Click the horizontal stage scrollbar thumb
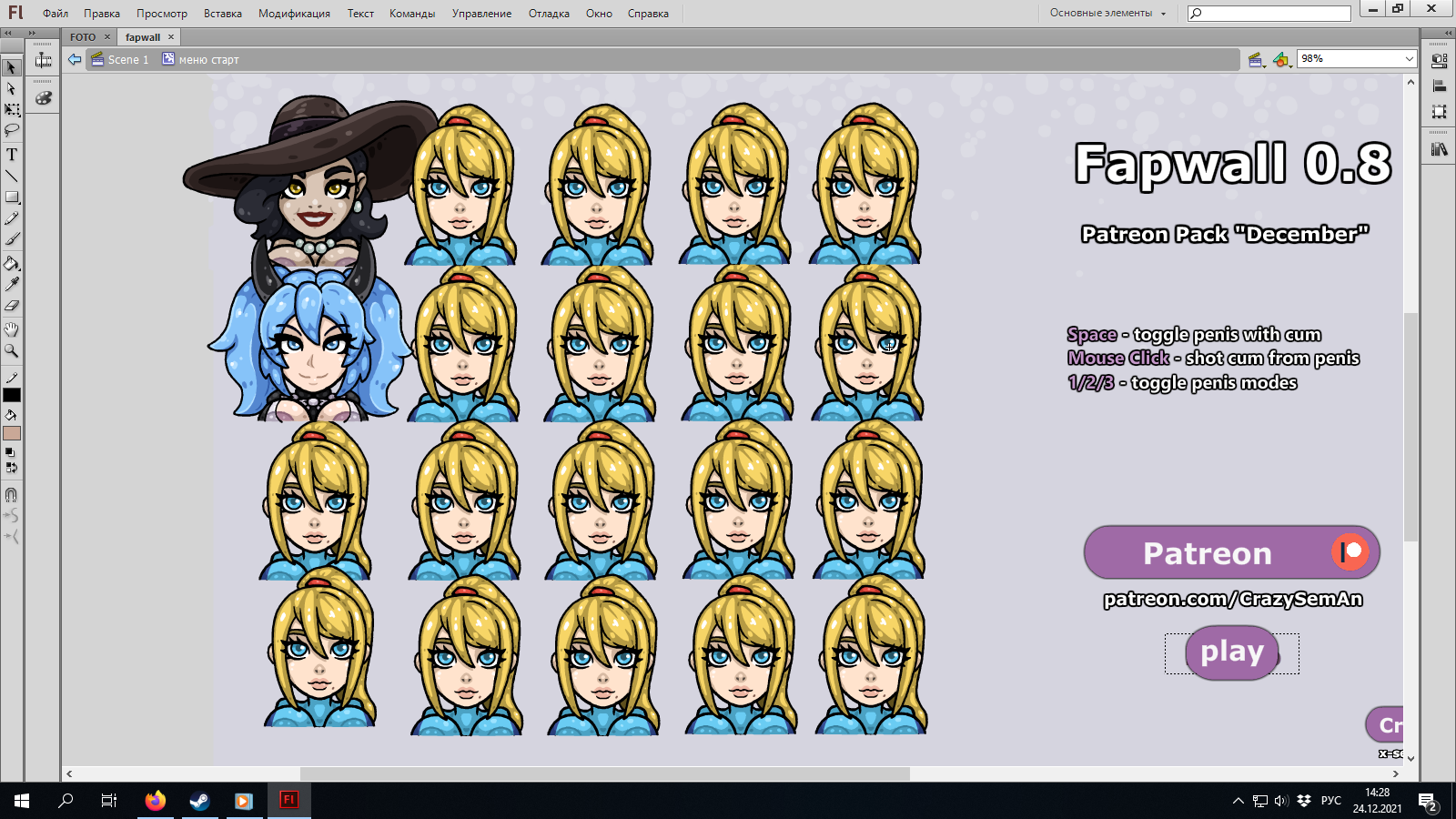The height and width of the screenshot is (819, 1456). [605, 773]
